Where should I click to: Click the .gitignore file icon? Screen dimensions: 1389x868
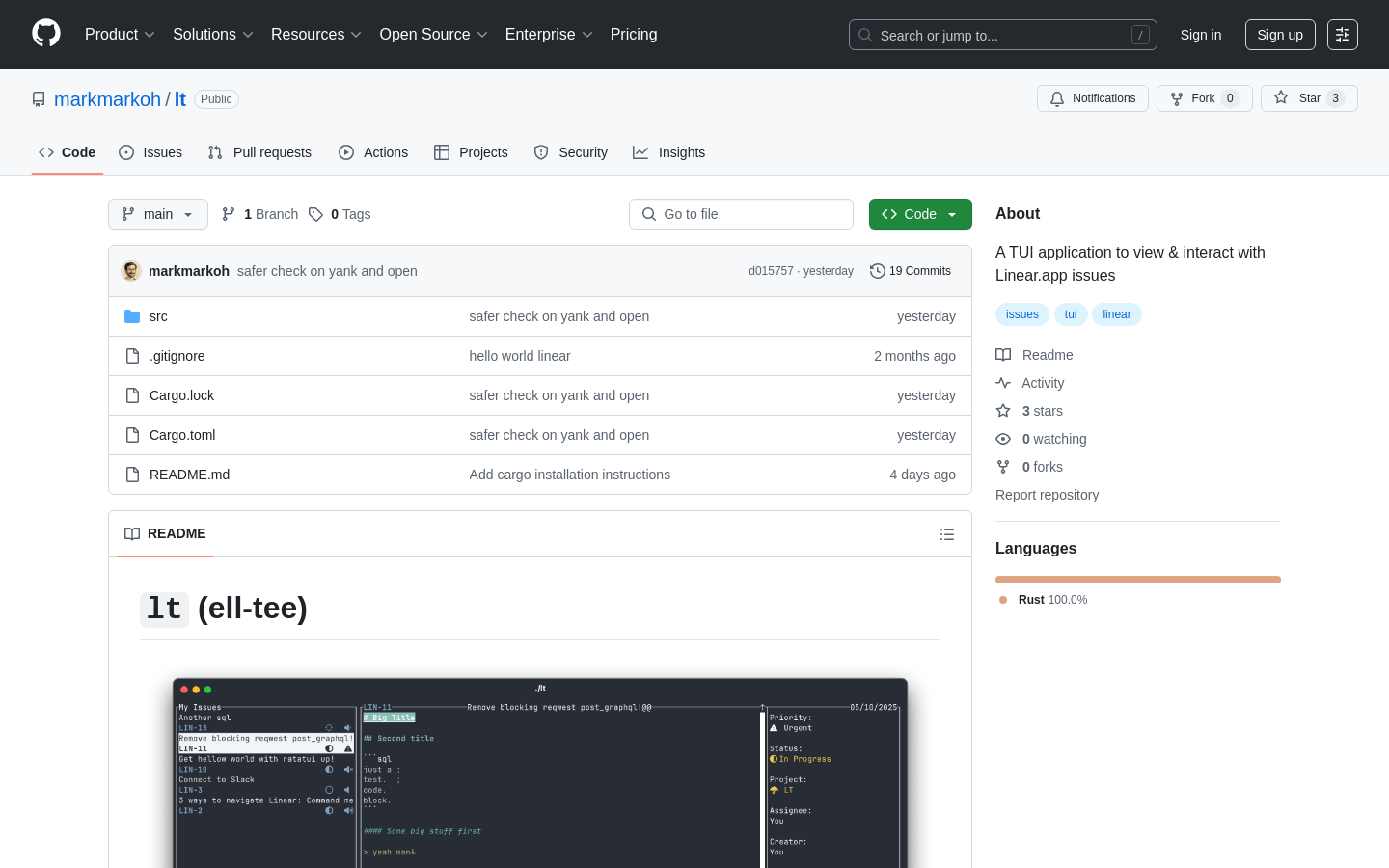point(132,356)
